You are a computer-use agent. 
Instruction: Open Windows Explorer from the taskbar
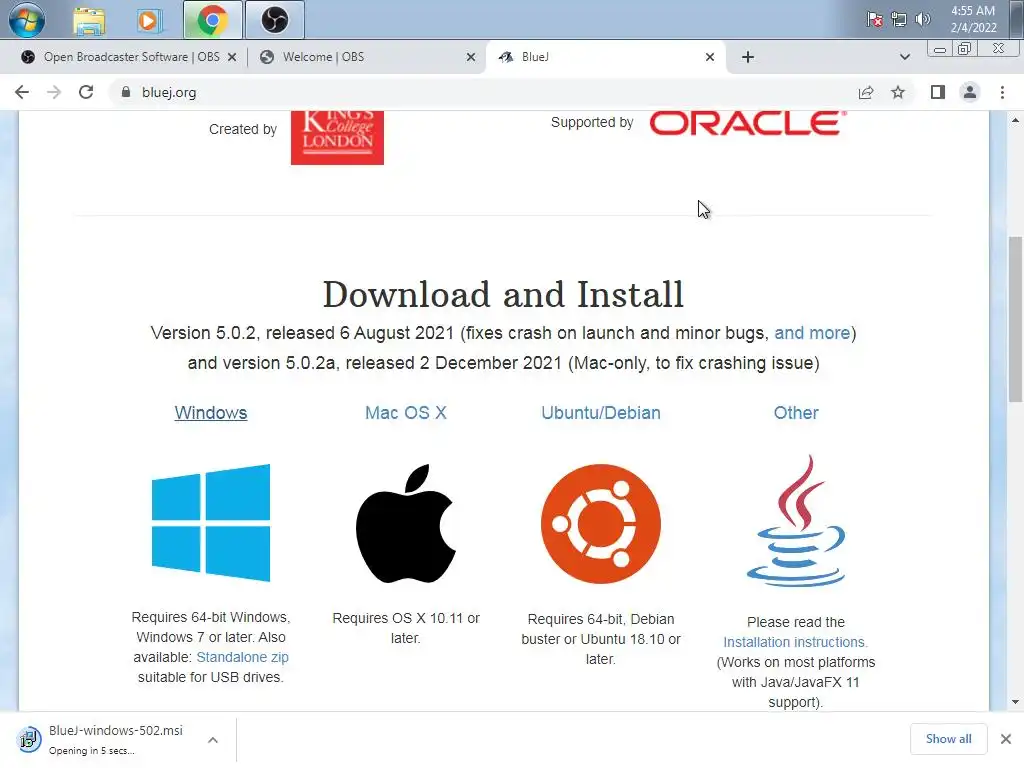(x=89, y=21)
